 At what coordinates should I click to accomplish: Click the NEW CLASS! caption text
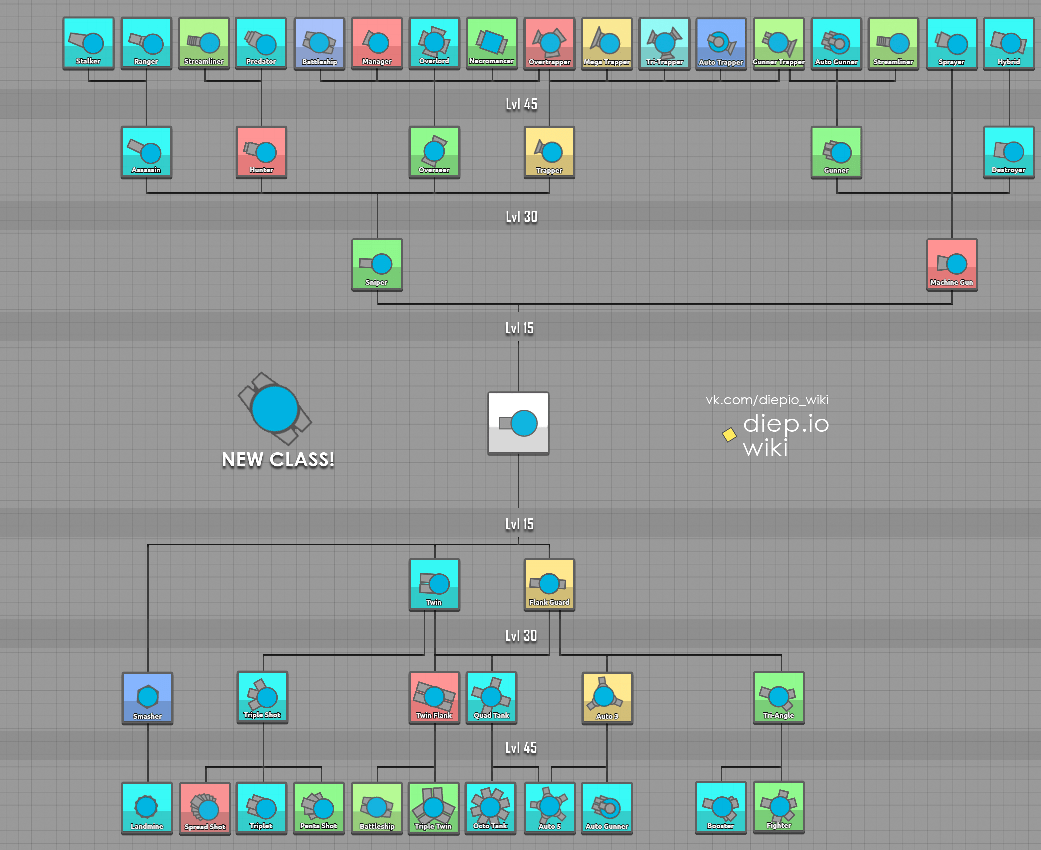click(x=278, y=460)
